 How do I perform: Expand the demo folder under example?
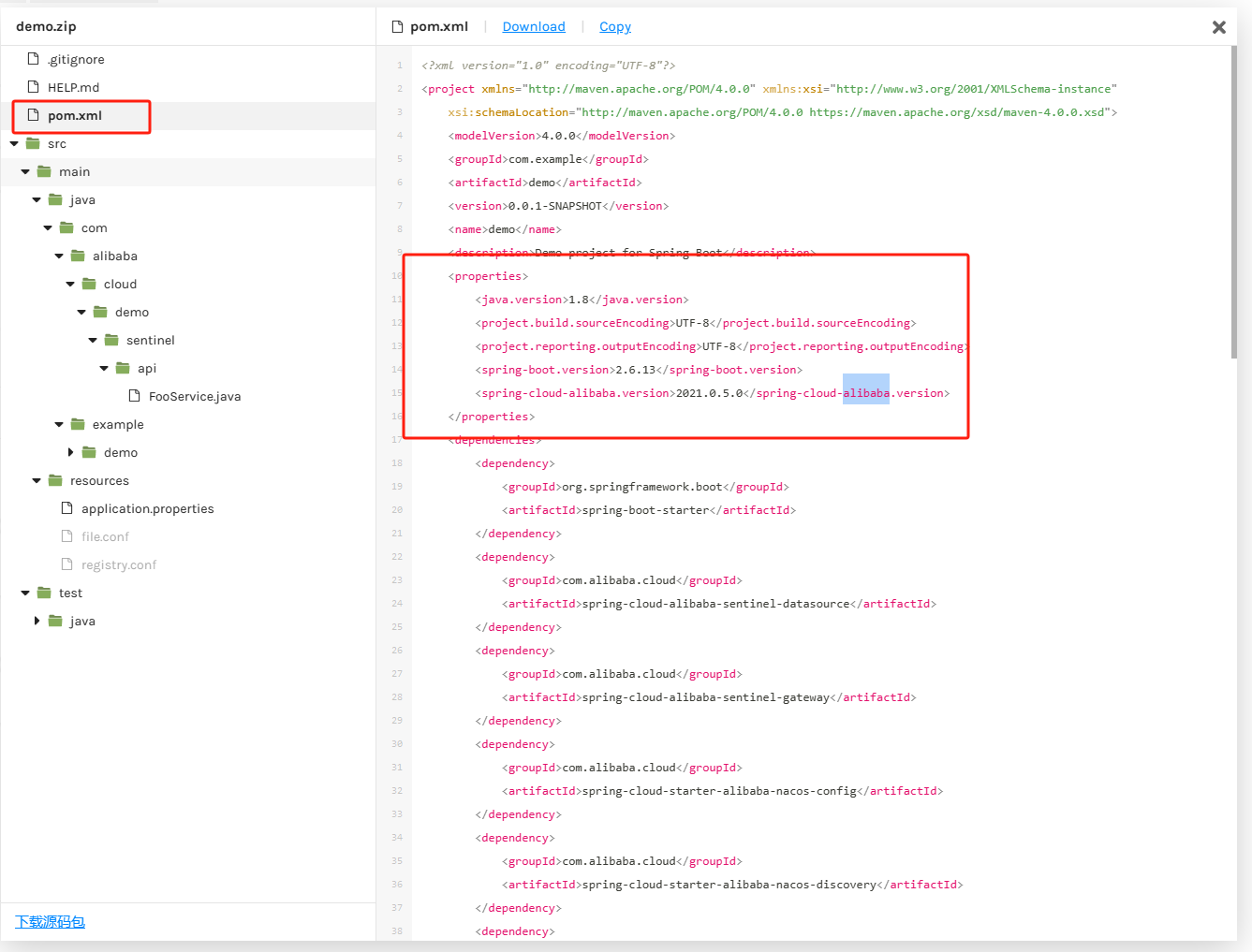[70, 452]
